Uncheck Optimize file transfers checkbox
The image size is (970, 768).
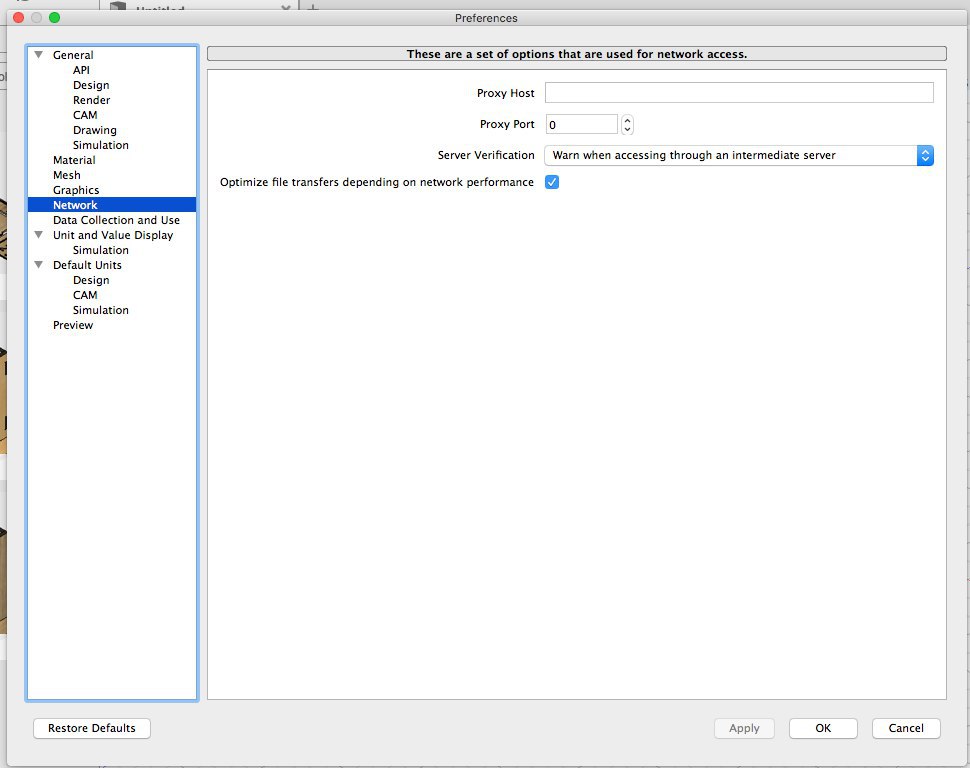coord(552,182)
